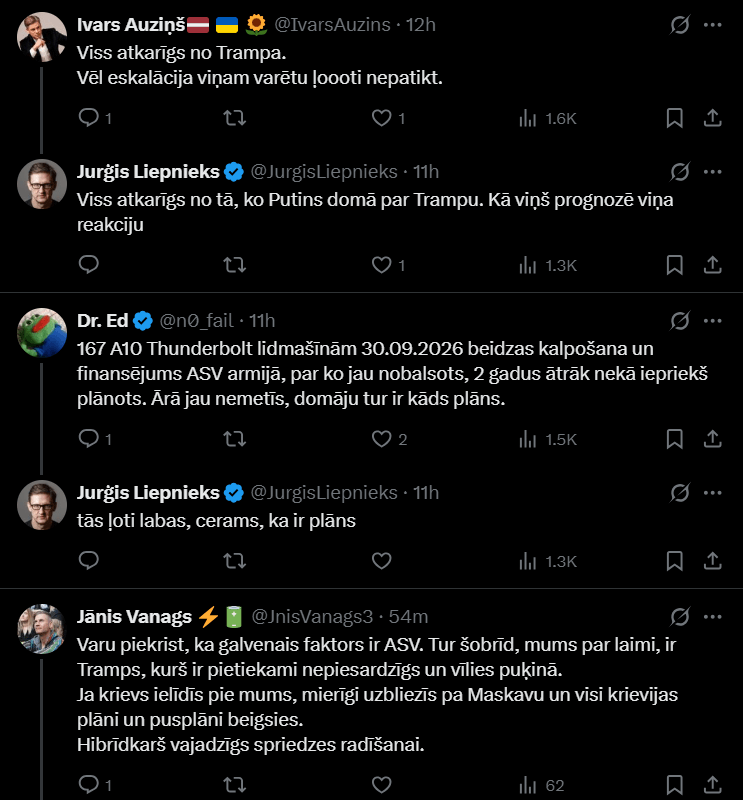Bookmark Jurģis Liepnieks's "tās ļoti labas" reply
The width and height of the screenshot is (743, 800).
(675, 561)
